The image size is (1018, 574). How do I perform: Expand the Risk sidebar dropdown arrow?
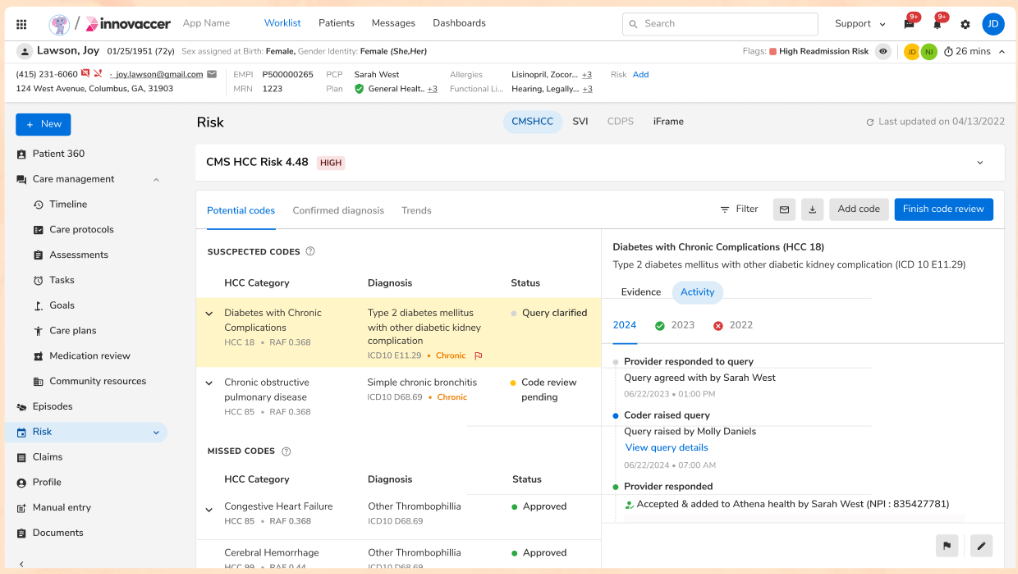click(156, 432)
